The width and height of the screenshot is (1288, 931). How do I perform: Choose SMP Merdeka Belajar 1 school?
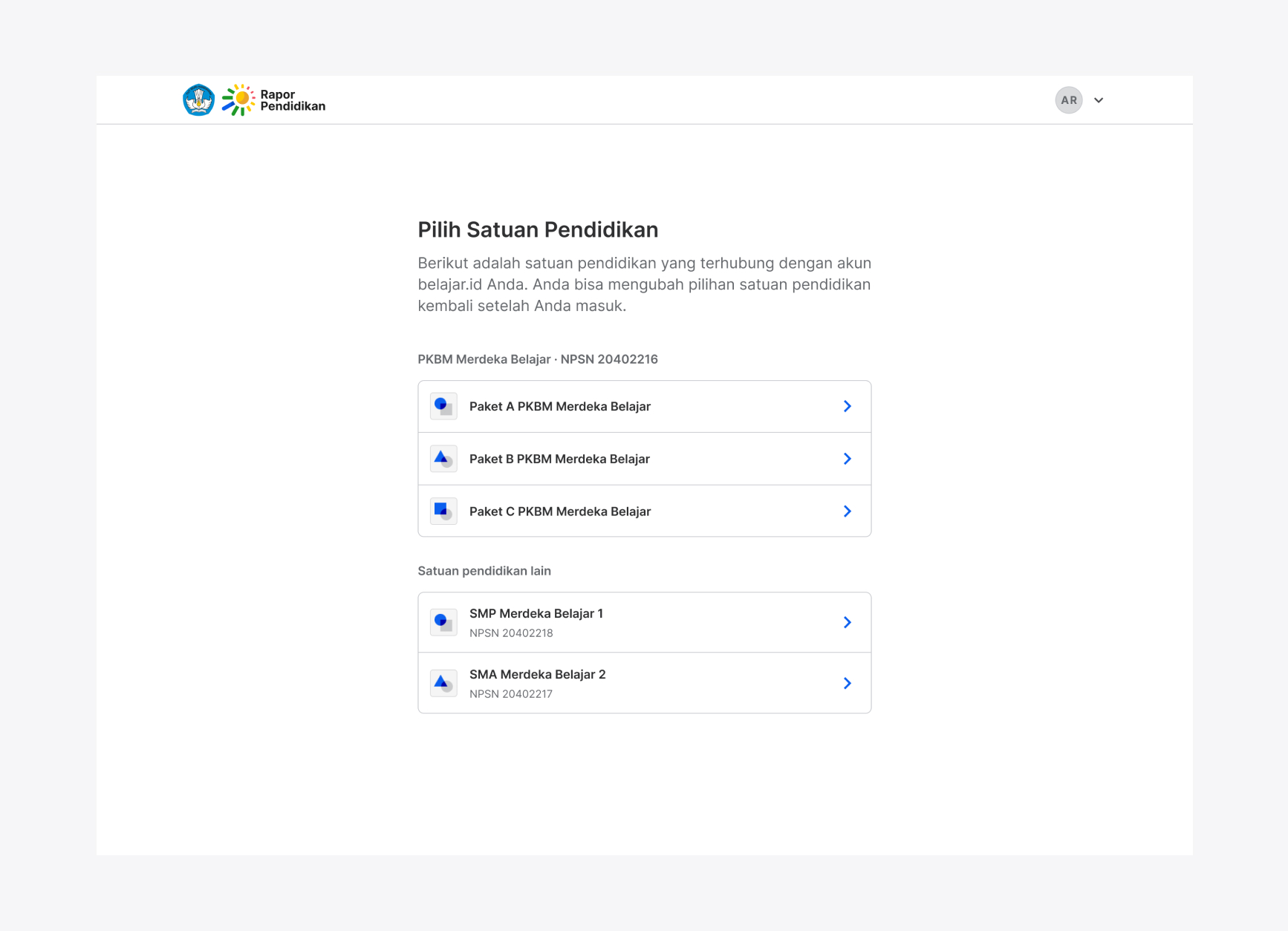[644, 623]
